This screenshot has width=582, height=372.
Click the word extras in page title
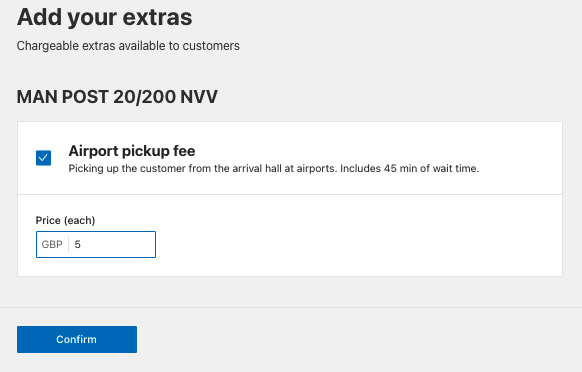[x=157, y=17]
